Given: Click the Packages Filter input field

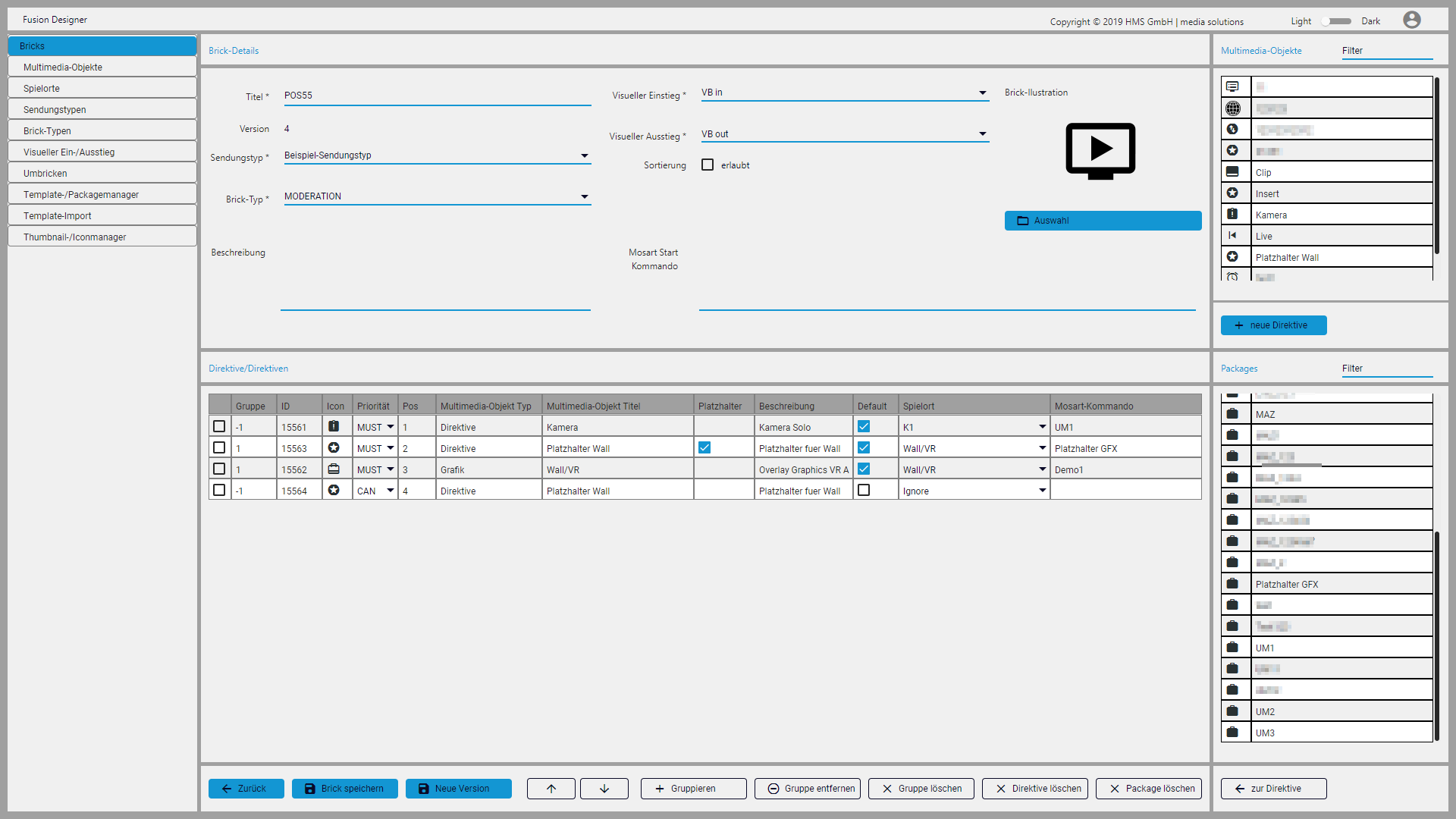Looking at the screenshot, I should [x=1386, y=369].
